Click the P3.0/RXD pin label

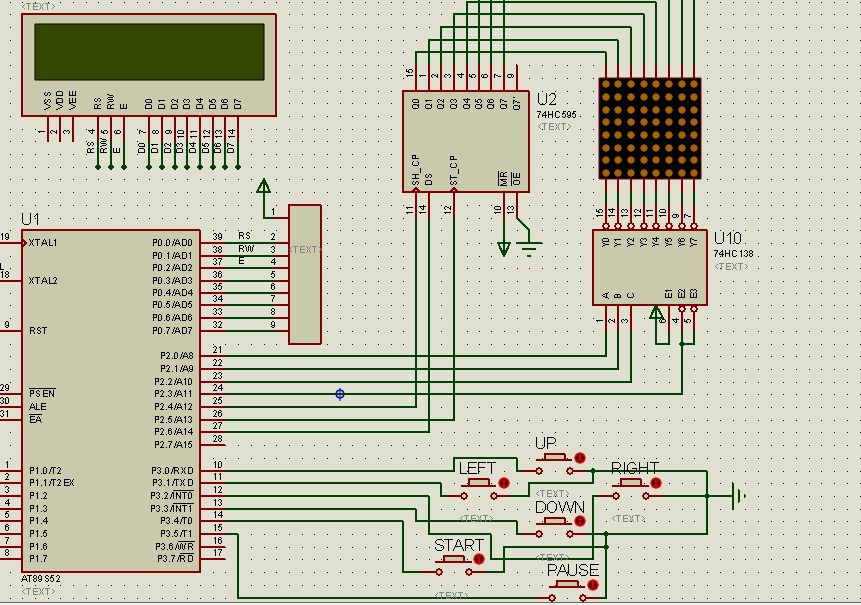pyautogui.click(x=172, y=470)
